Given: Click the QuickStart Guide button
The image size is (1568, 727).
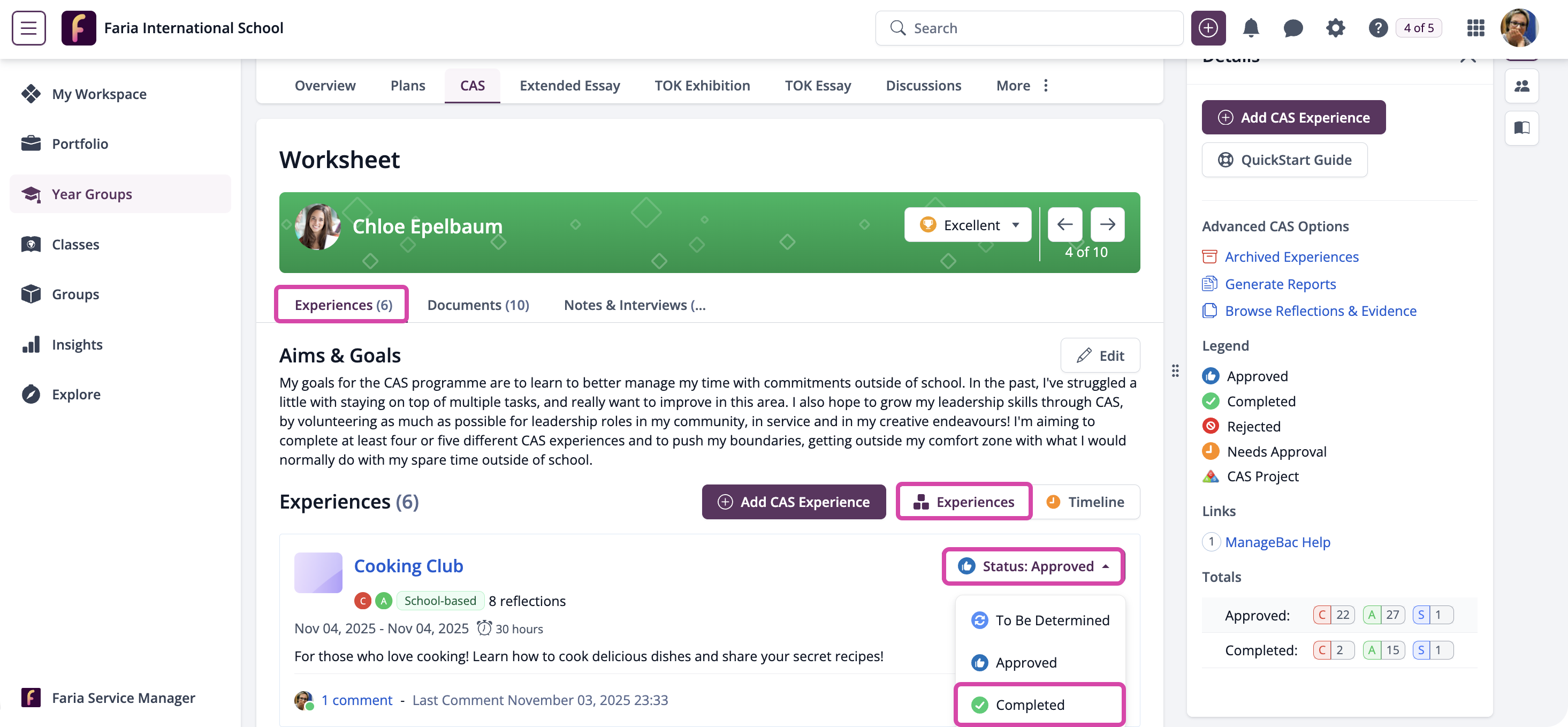Looking at the screenshot, I should pyautogui.click(x=1284, y=160).
